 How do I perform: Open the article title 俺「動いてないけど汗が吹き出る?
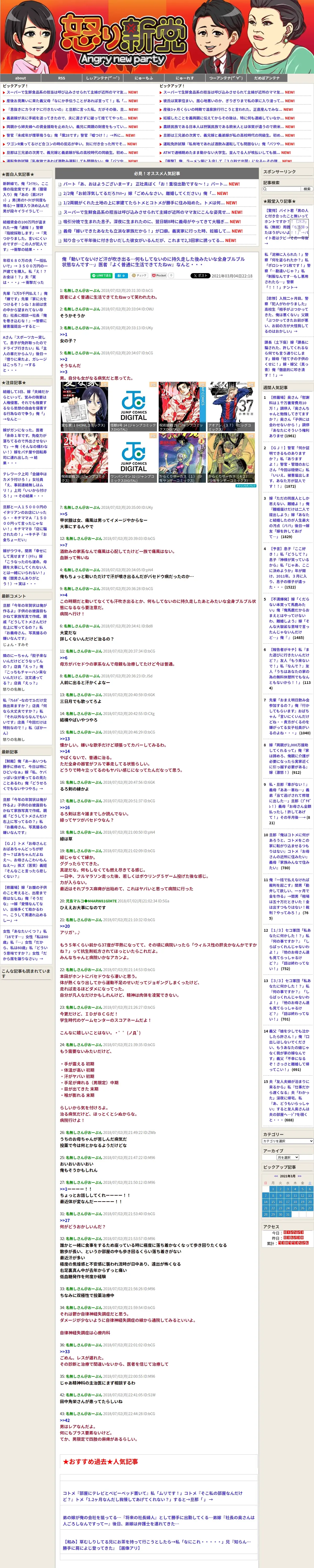tap(153, 262)
